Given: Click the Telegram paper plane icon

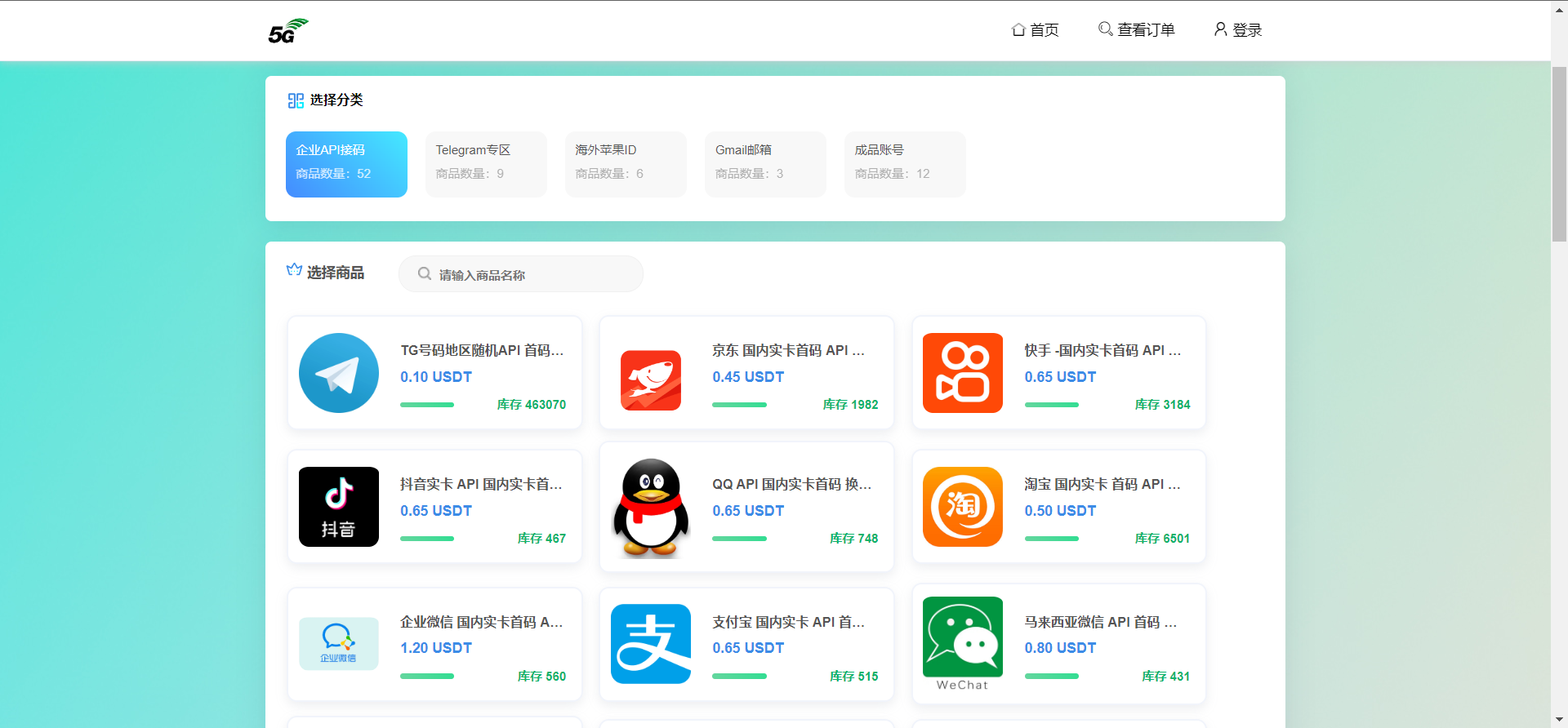Looking at the screenshot, I should [339, 373].
